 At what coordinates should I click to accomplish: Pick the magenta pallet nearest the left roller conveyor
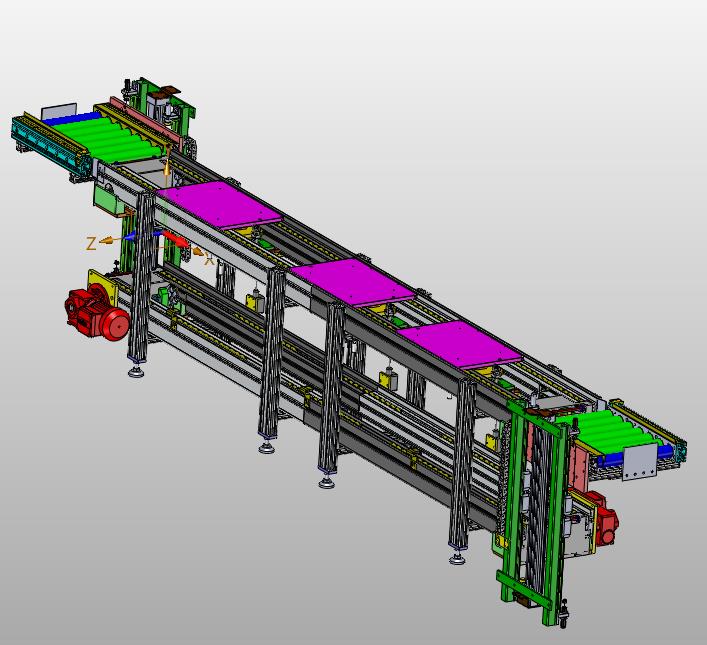[219, 205]
